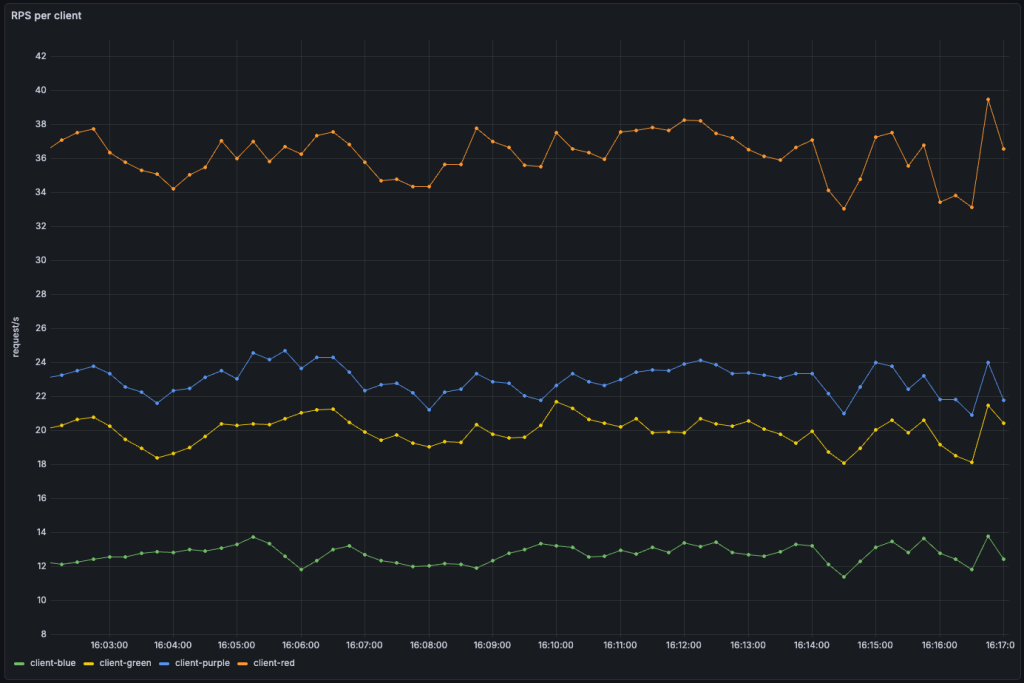Click the green color swatch for client-blue
The height and width of the screenshot is (683, 1024).
[x=19, y=663]
